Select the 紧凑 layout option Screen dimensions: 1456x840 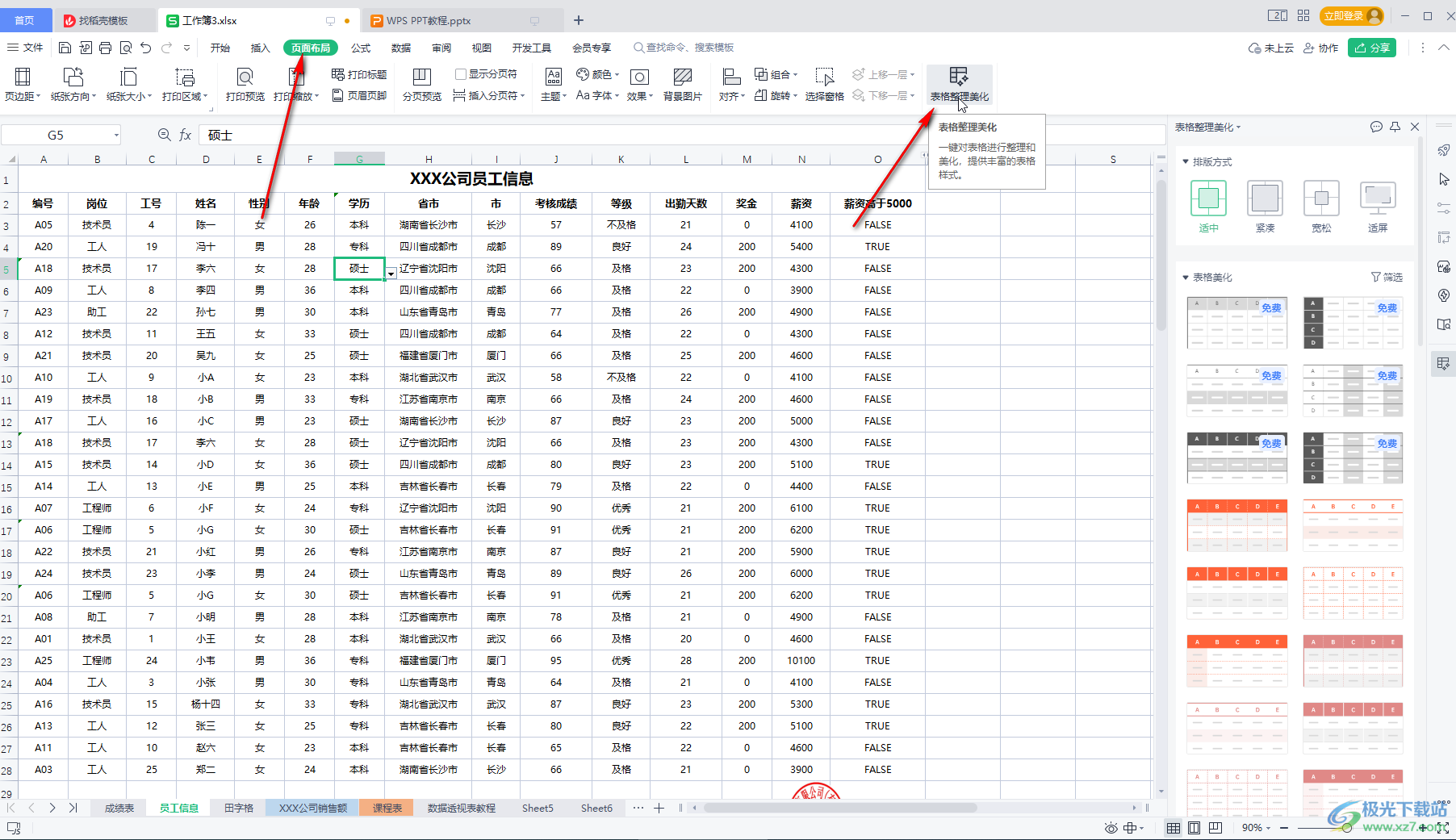coord(1265,207)
